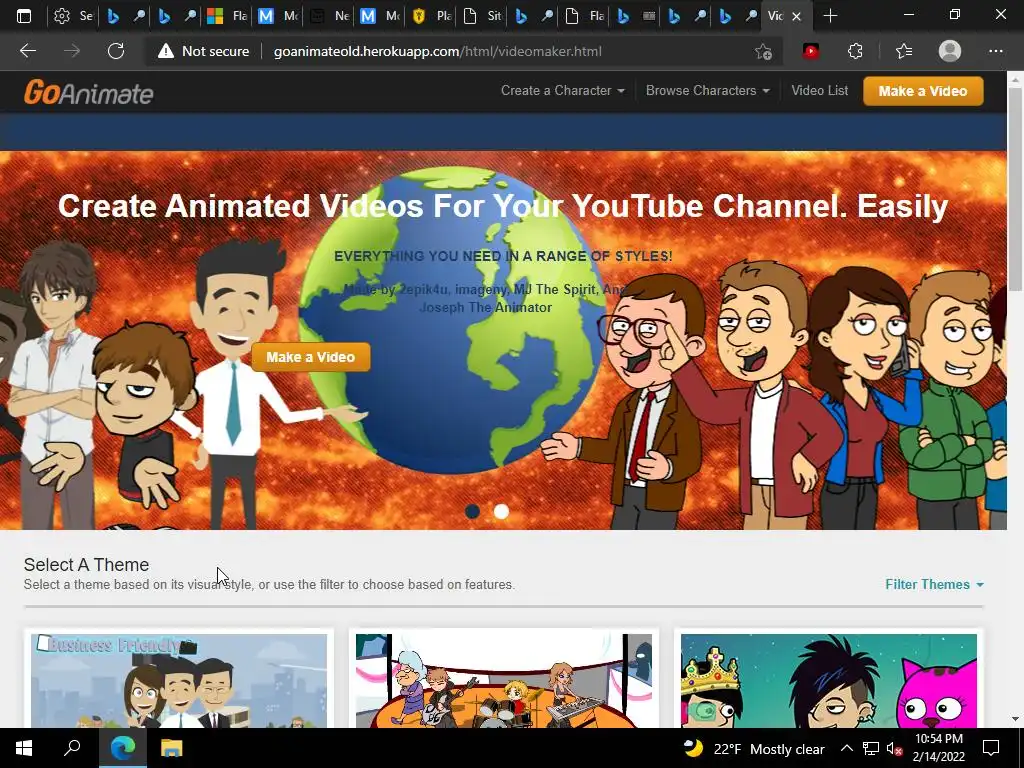Click the address bar URL

[x=438, y=52]
